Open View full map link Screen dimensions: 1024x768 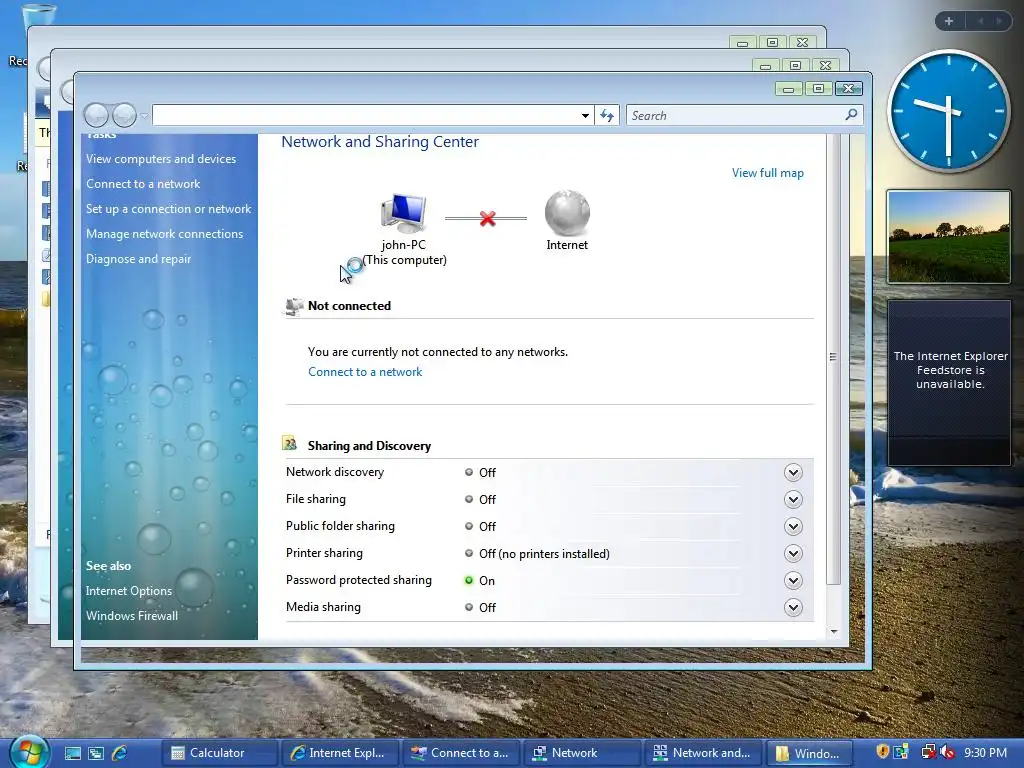pyautogui.click(x=767, y=173)
